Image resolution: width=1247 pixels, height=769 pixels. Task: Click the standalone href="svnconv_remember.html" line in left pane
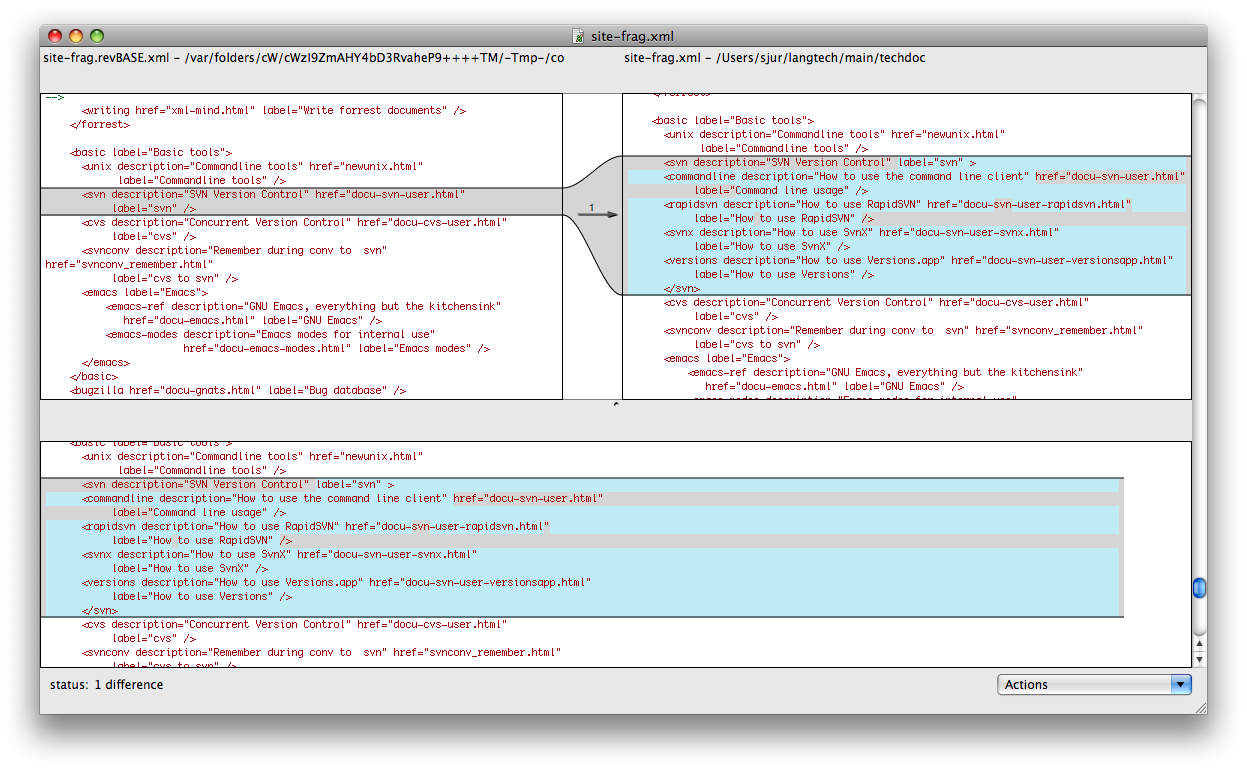coord(129,264)
